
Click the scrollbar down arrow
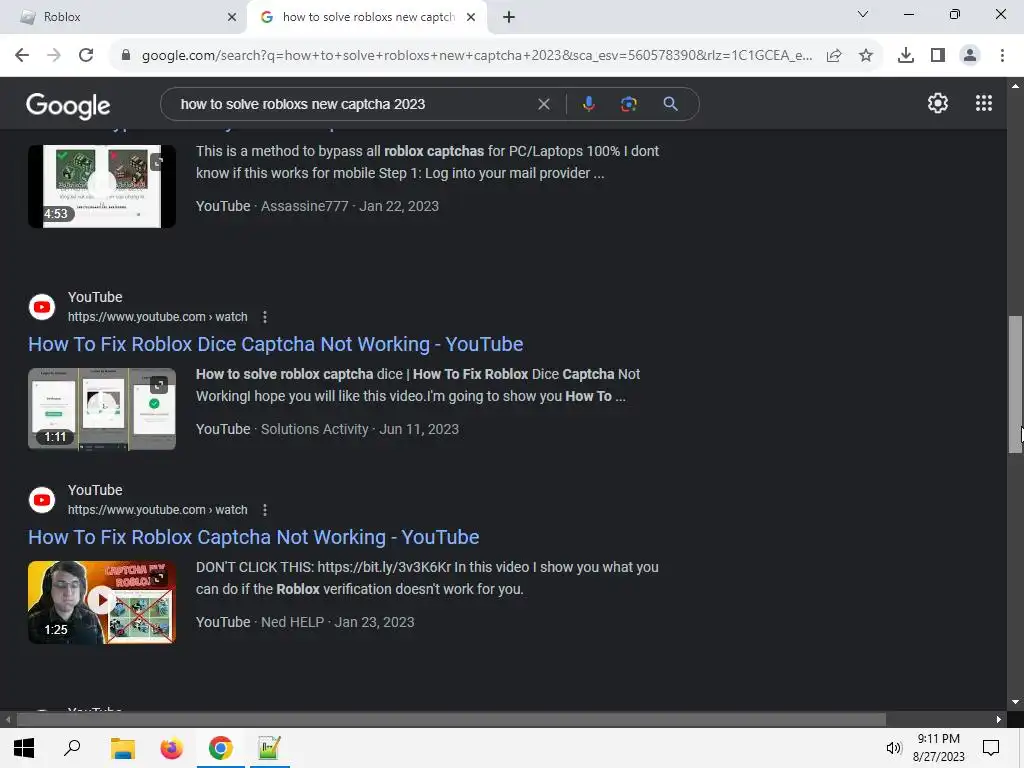pyautogui.click(x=1015, y=702)
